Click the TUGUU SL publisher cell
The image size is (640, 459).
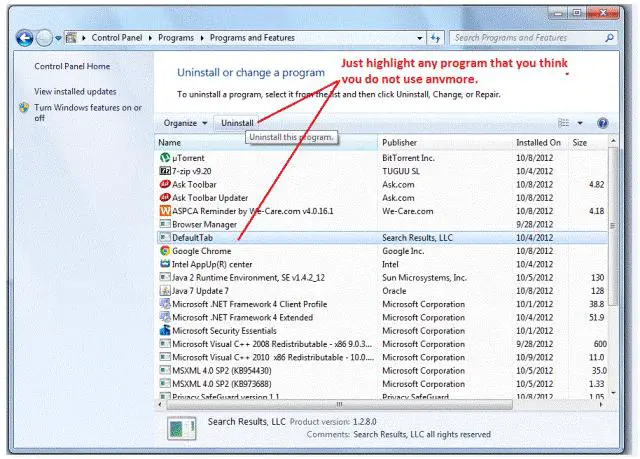(x=401, y=171)
